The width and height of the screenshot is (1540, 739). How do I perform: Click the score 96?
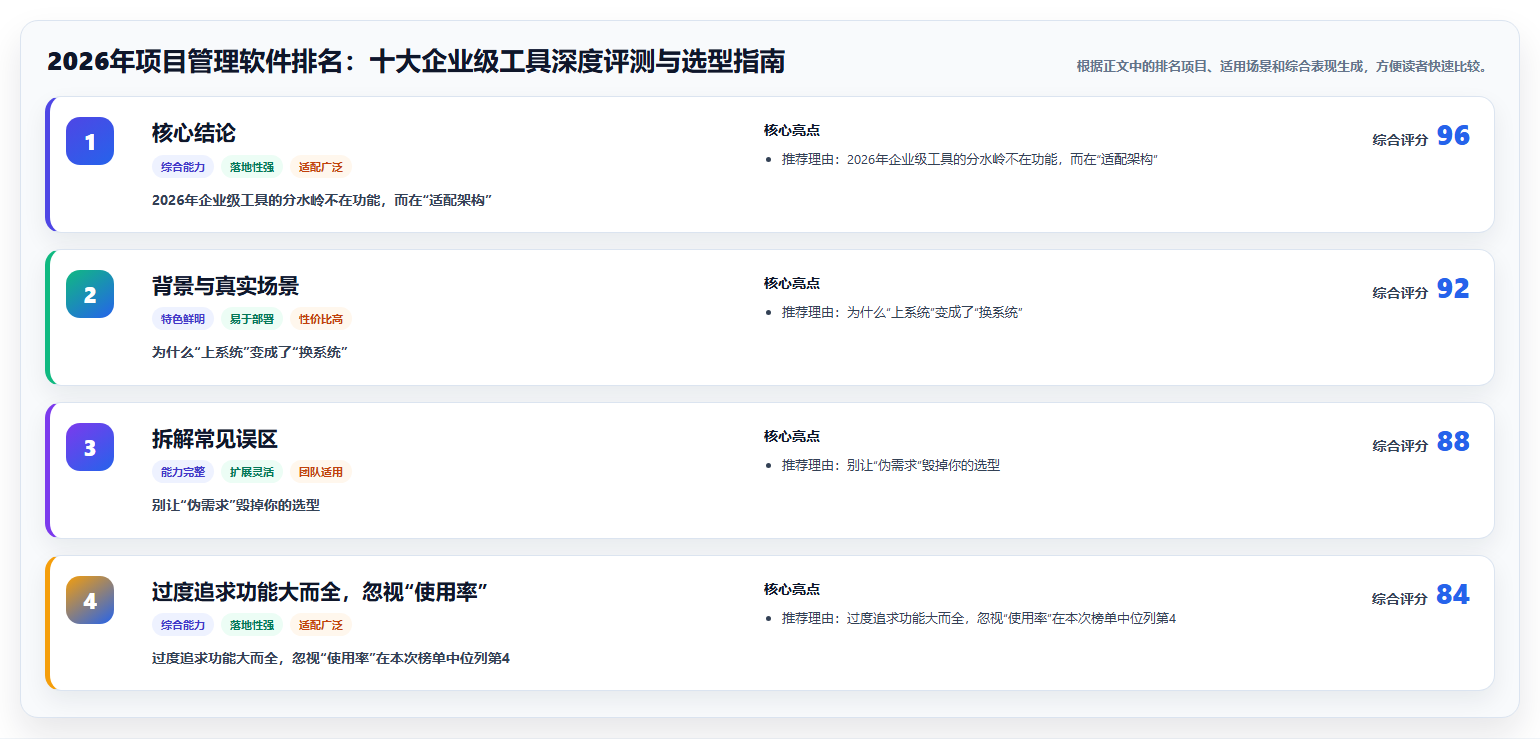click(x=1453, y=136)
